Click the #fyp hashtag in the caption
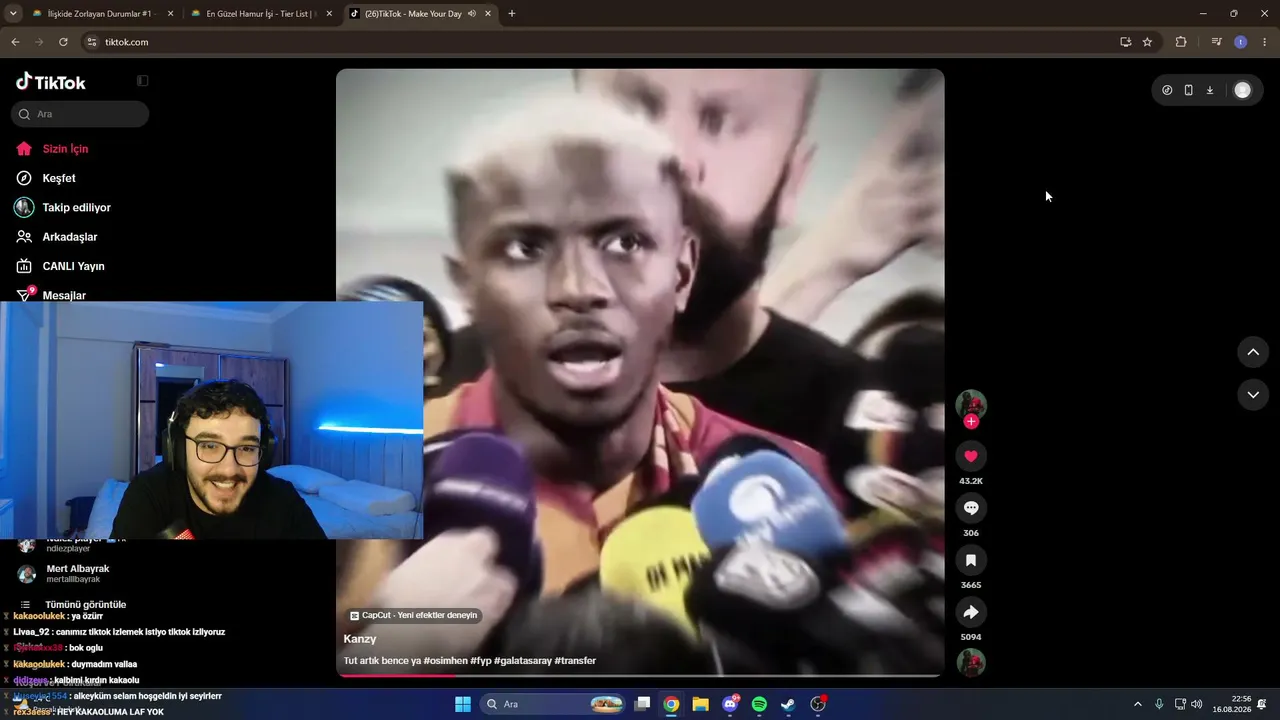The height and width of the screenshot is (720, 1280). (x=480, y=661)
